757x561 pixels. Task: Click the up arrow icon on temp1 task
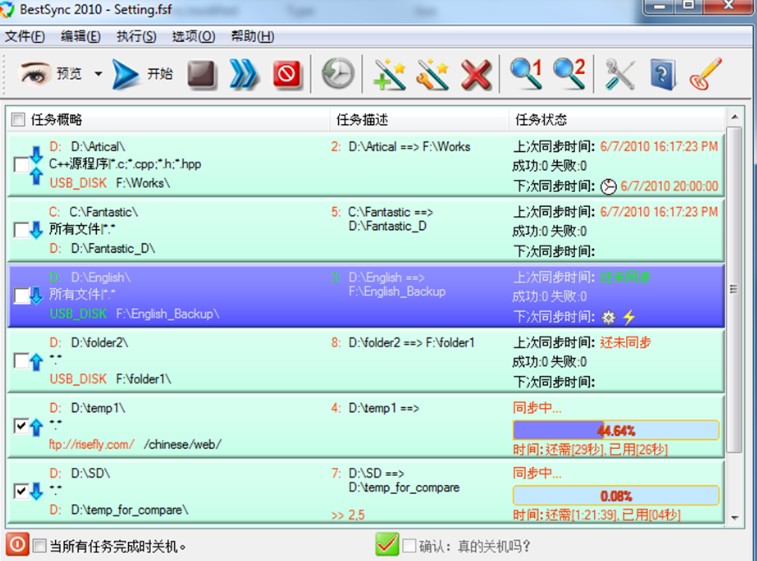click(36, 427)
